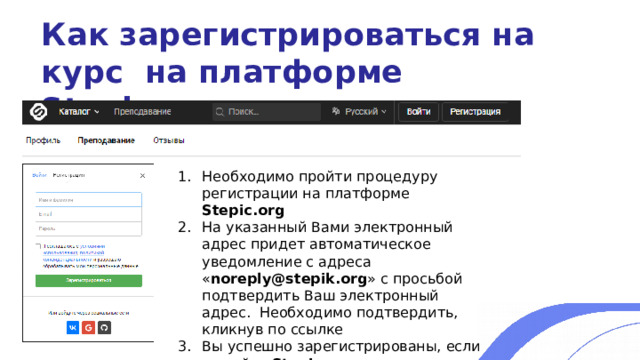Sign up with Google icon

tap(88, 327)
